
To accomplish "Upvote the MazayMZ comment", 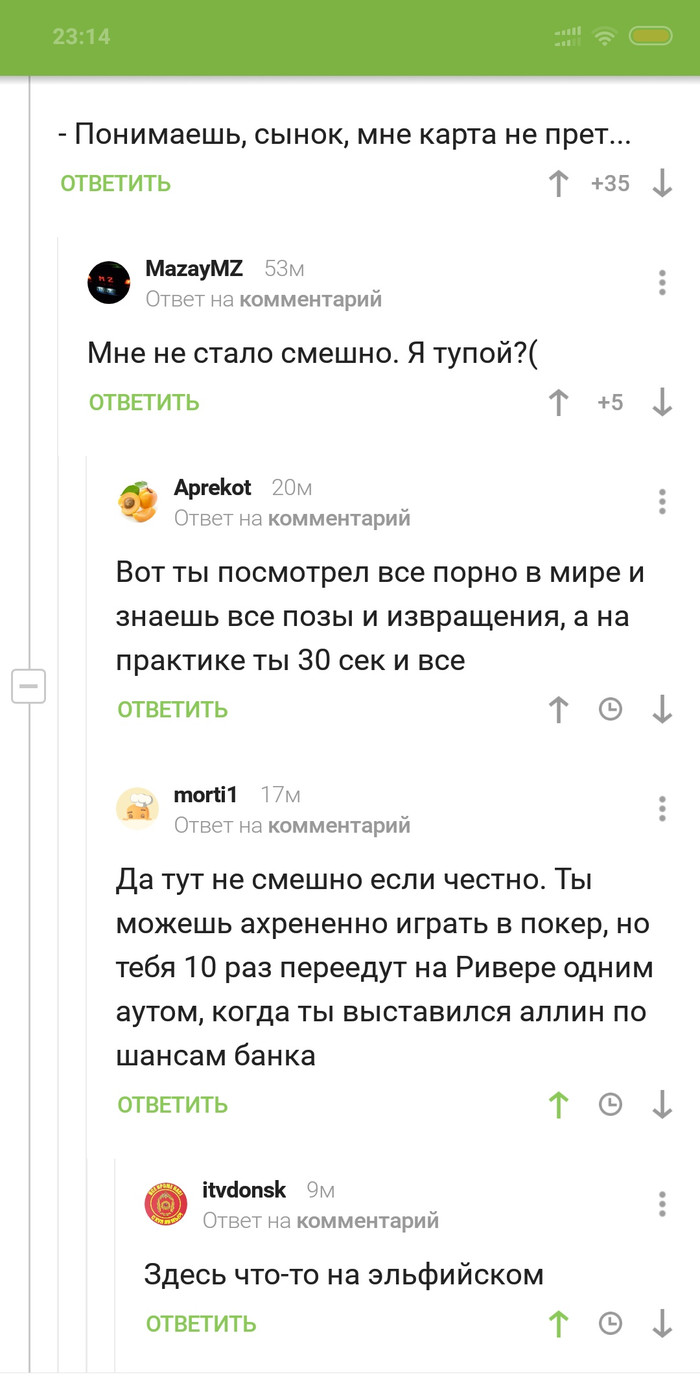I will (559, 403).
